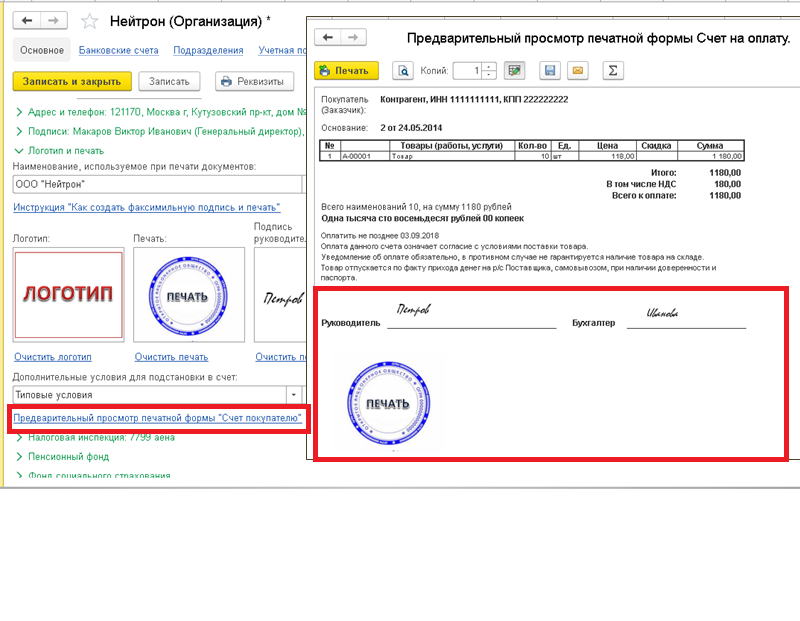Click the ПЕЧАТЬ stamp in invoice preview
Image resolution: width=800 pixels, height=621 pixels.
(388, 404)
